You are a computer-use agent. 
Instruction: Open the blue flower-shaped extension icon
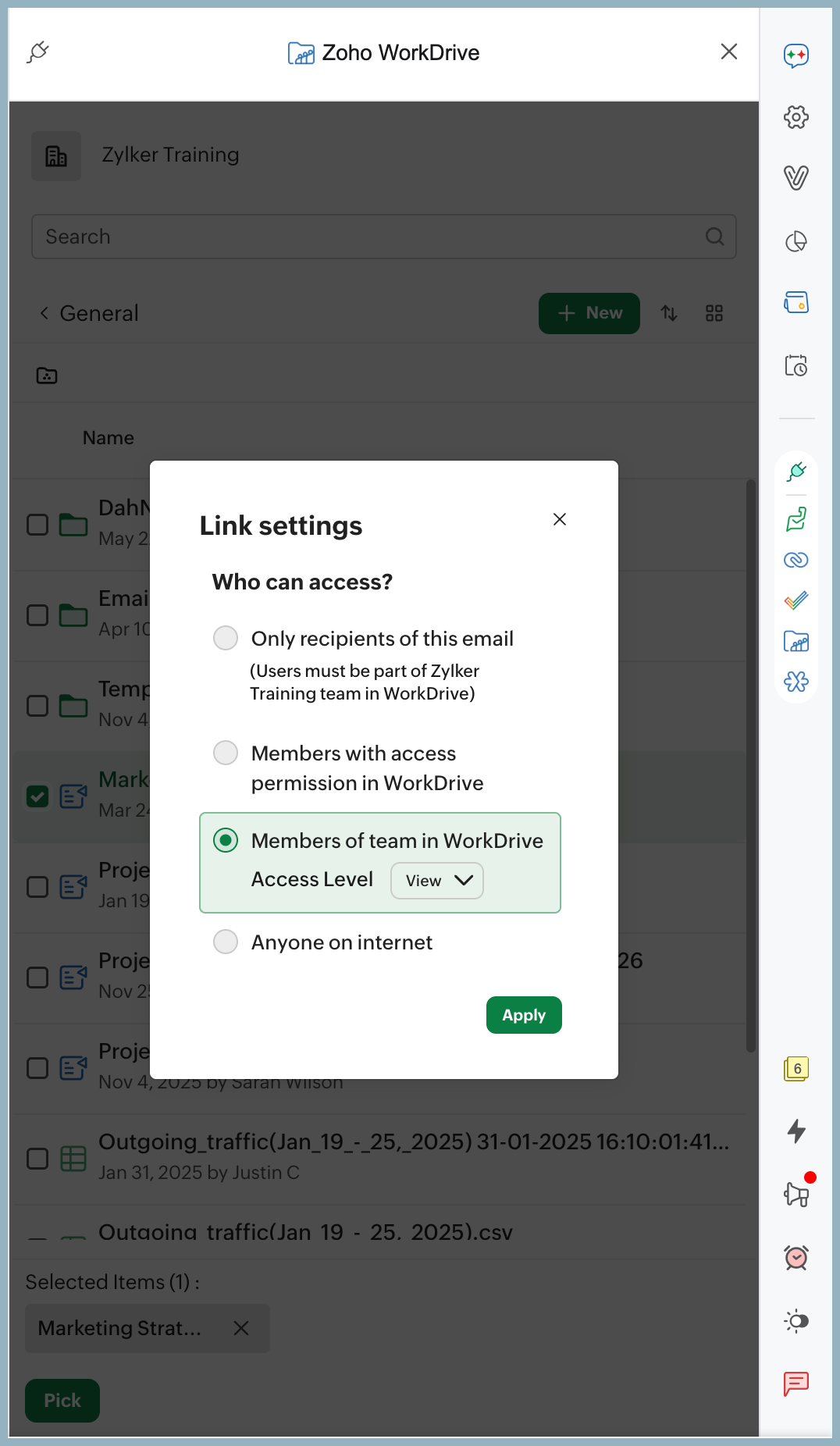796,682
